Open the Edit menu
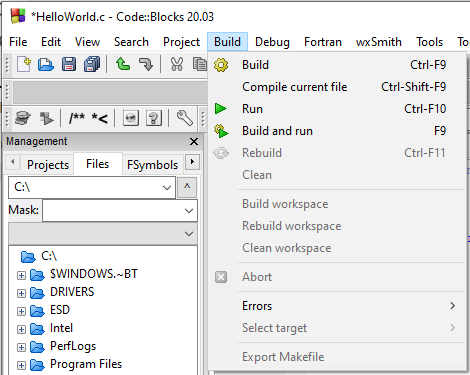The image size is (470, 375). point(51,42)
